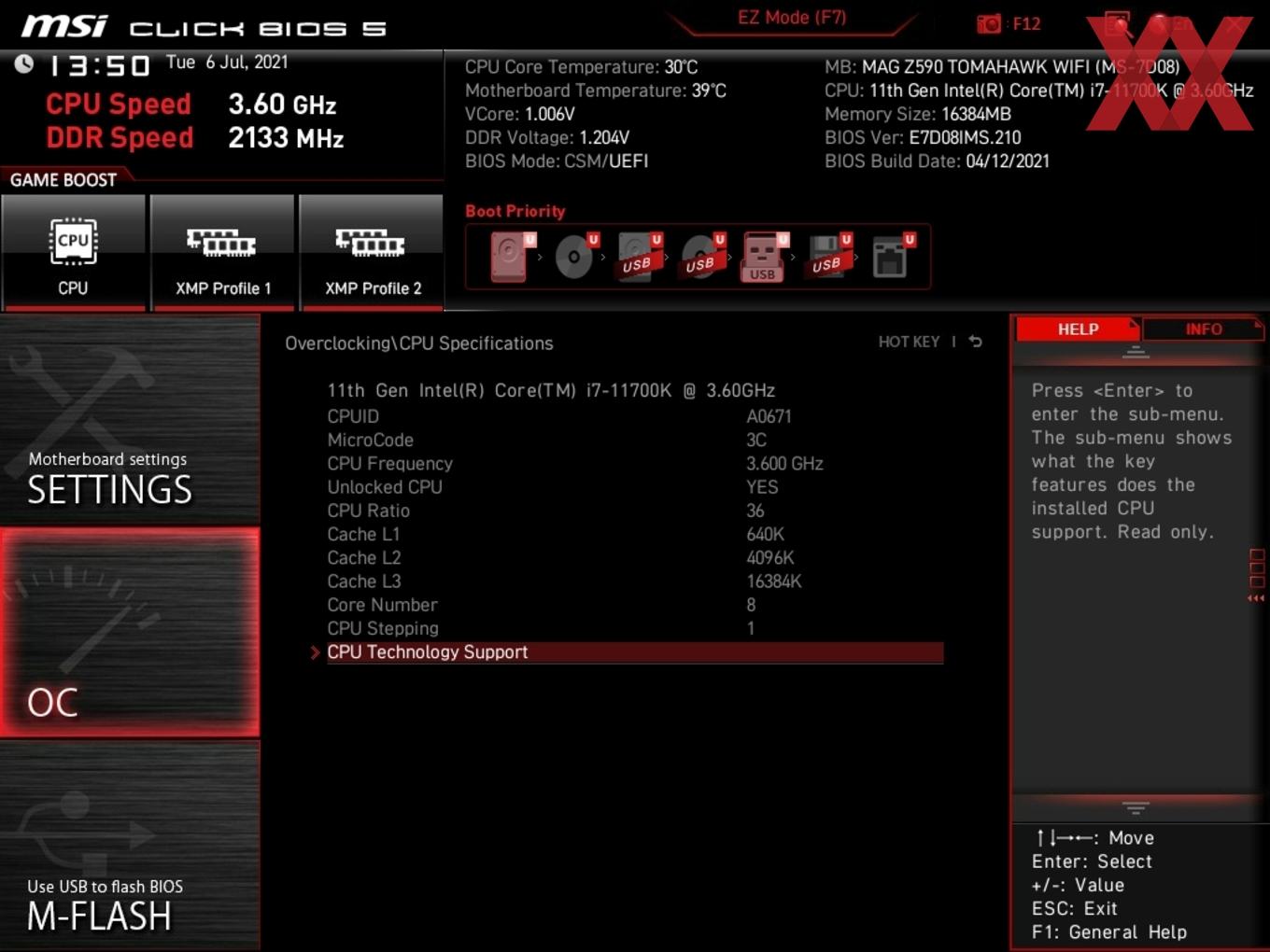Open M-FLASH to flash BIOS

[x=130, y=846]
